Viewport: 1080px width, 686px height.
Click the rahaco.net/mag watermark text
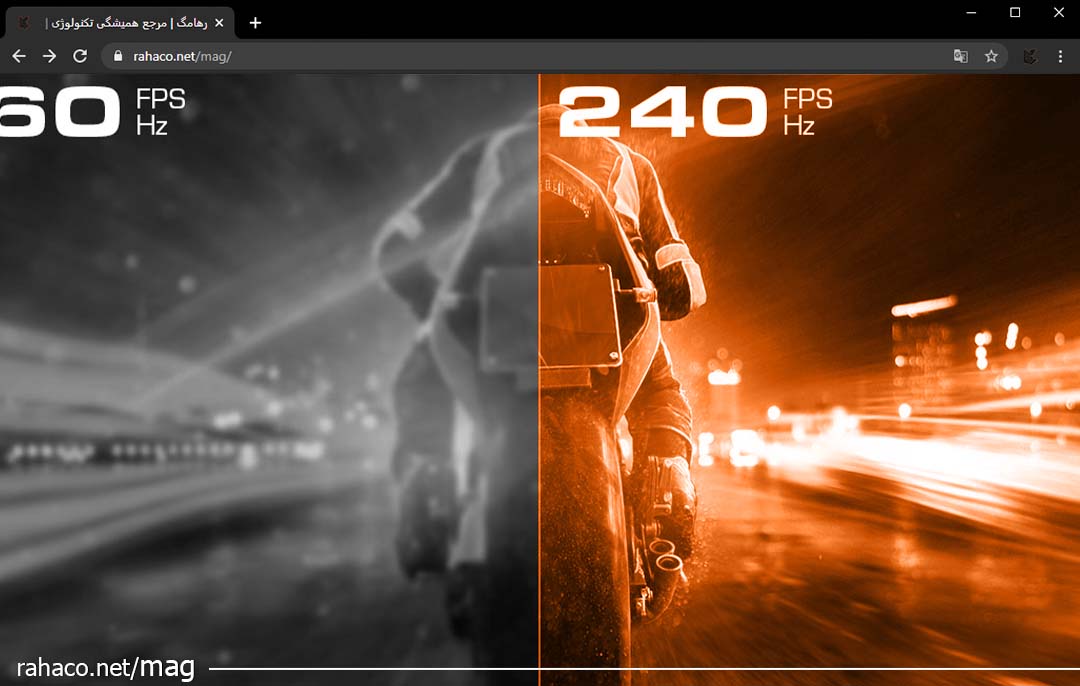pyautogui.click(x=105, y=667)
